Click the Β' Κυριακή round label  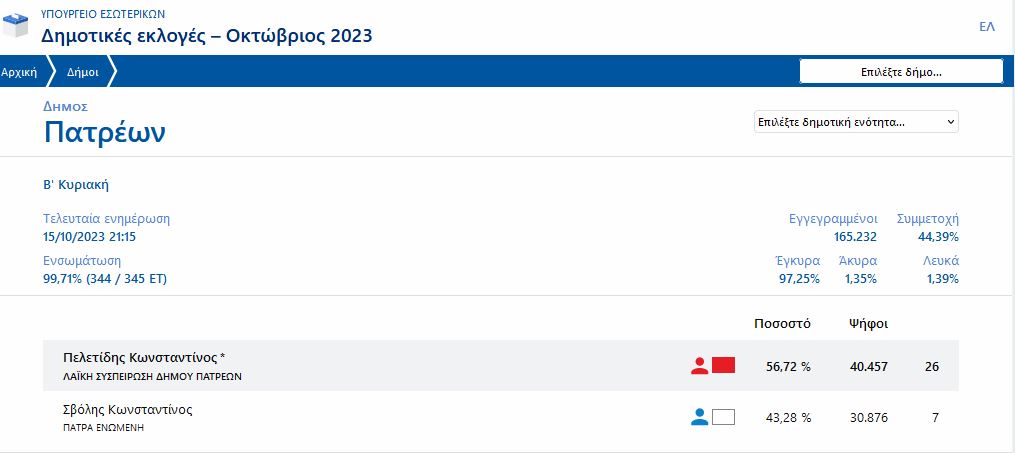tap(76, 185)
